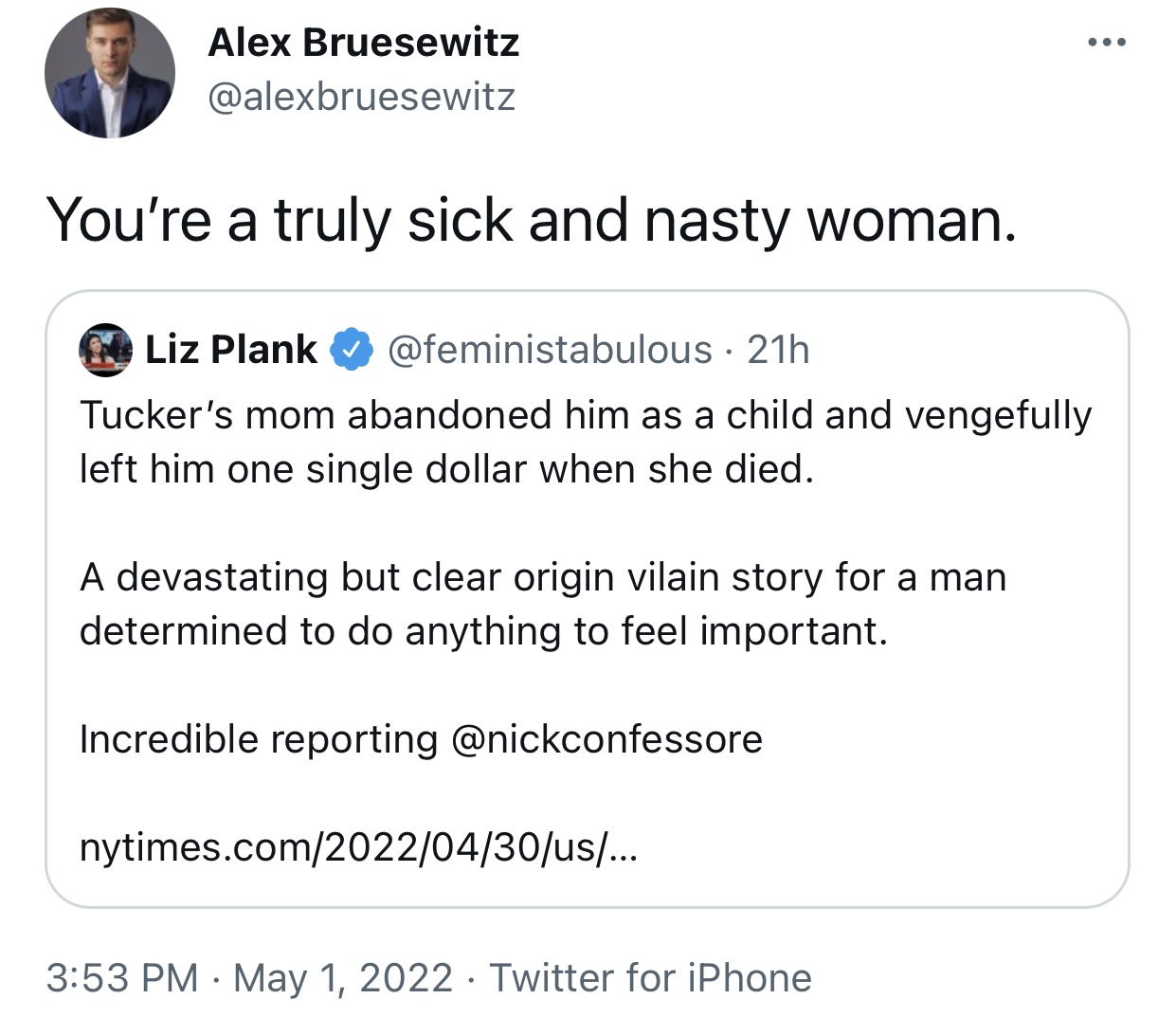Follow the nytimes.com article link

click(x=359, y=846)
